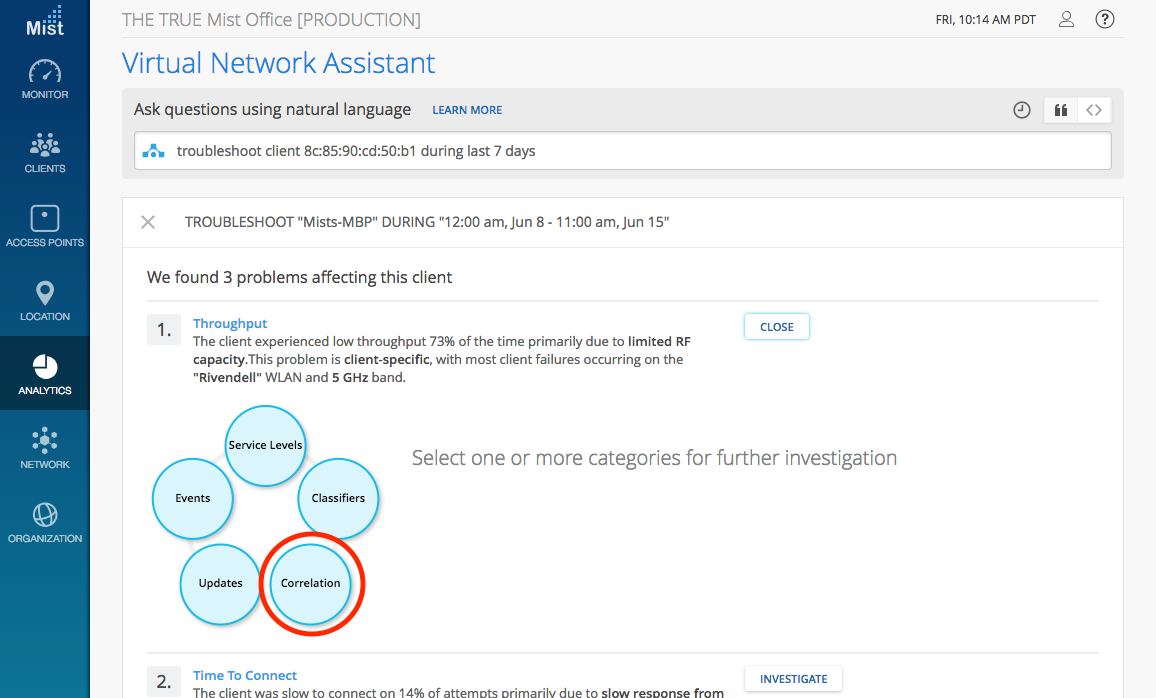The height and width of the screenshot is (698, 1156).
Task: Investigate the Time To Connect problem
Action: click(x=793, y=679)
